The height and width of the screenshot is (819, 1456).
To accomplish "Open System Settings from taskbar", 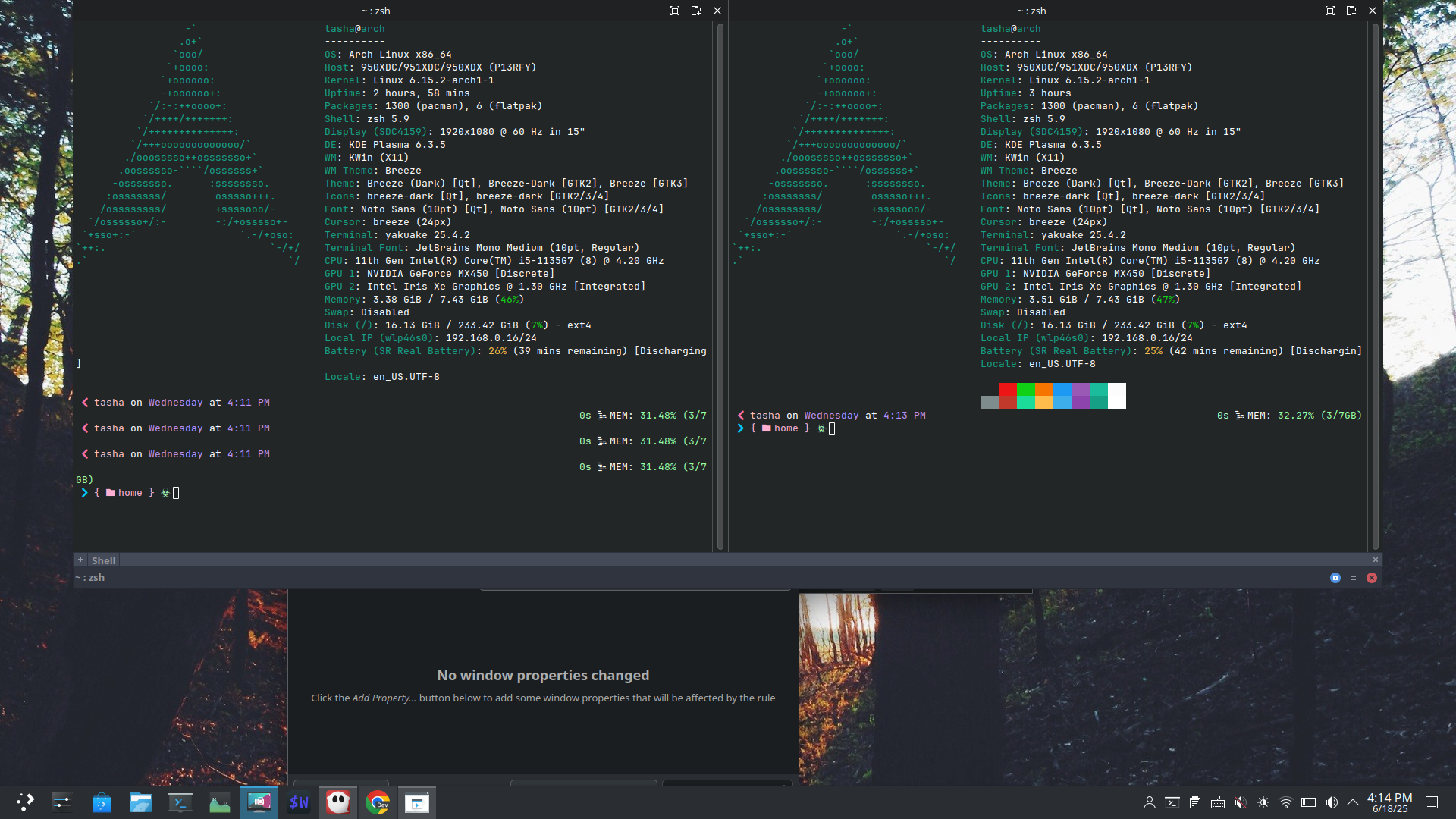I will coord(62,802).
